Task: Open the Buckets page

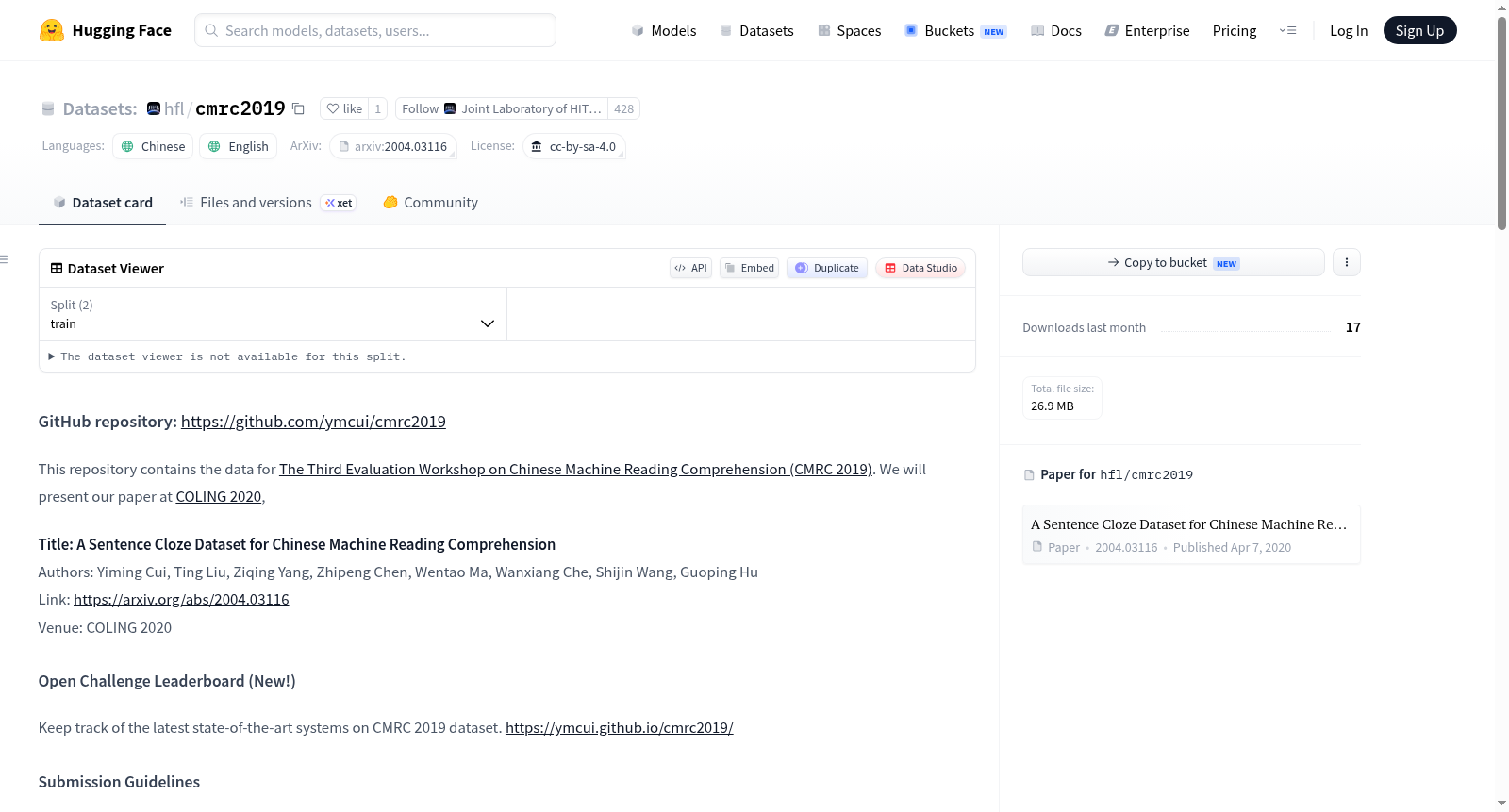Action: click(955, 30)
